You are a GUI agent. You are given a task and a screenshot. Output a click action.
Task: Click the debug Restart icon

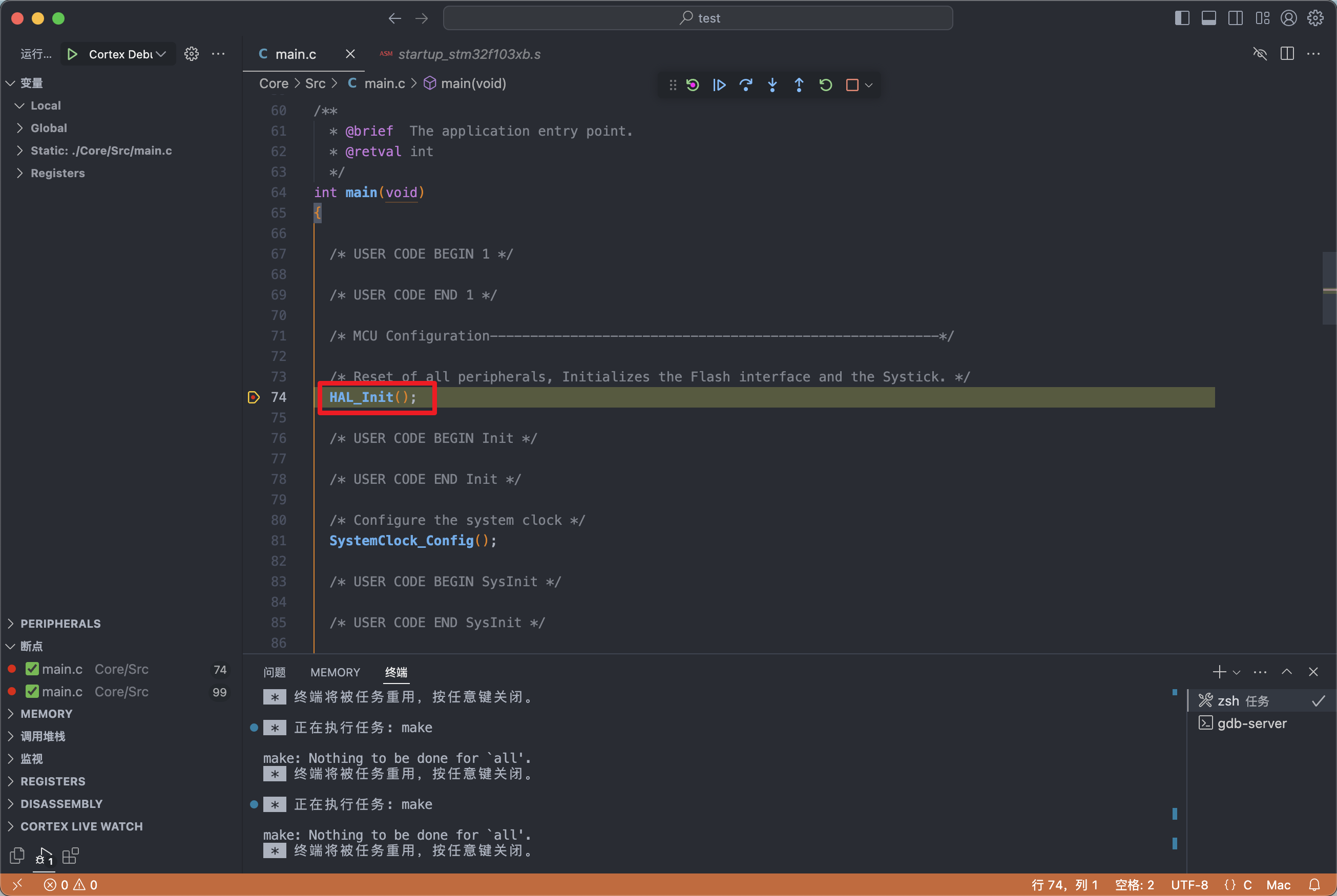(825, 85)
